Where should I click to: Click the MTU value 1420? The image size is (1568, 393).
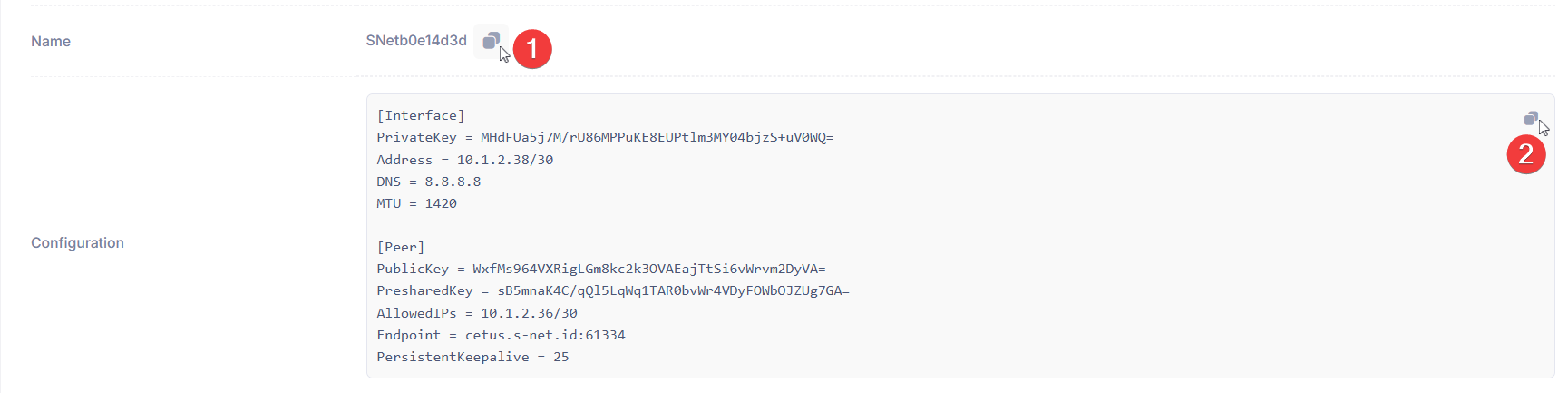441,203
